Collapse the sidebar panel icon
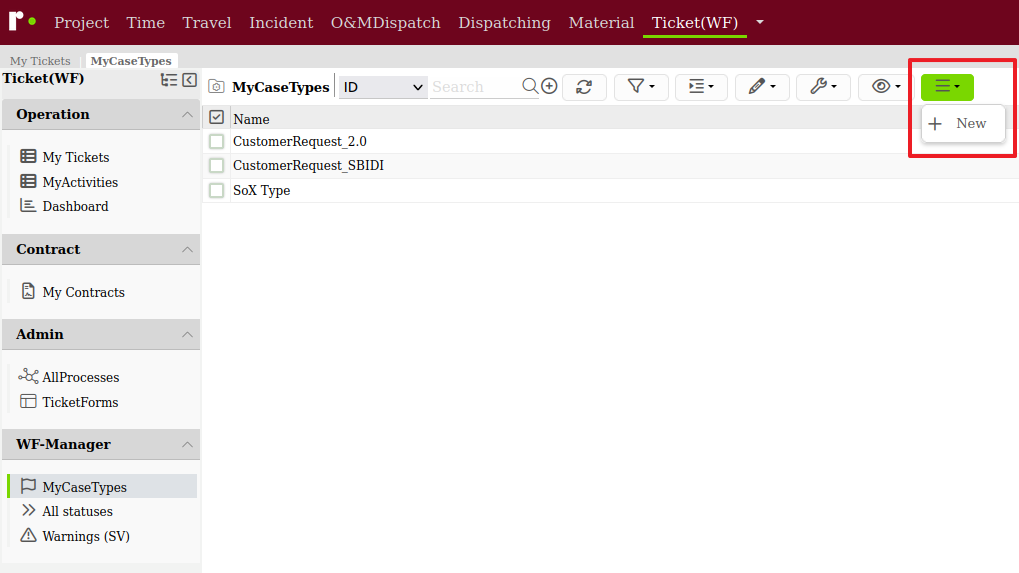1019x573 pixels. pyautogui.click(x=190, y=79)
